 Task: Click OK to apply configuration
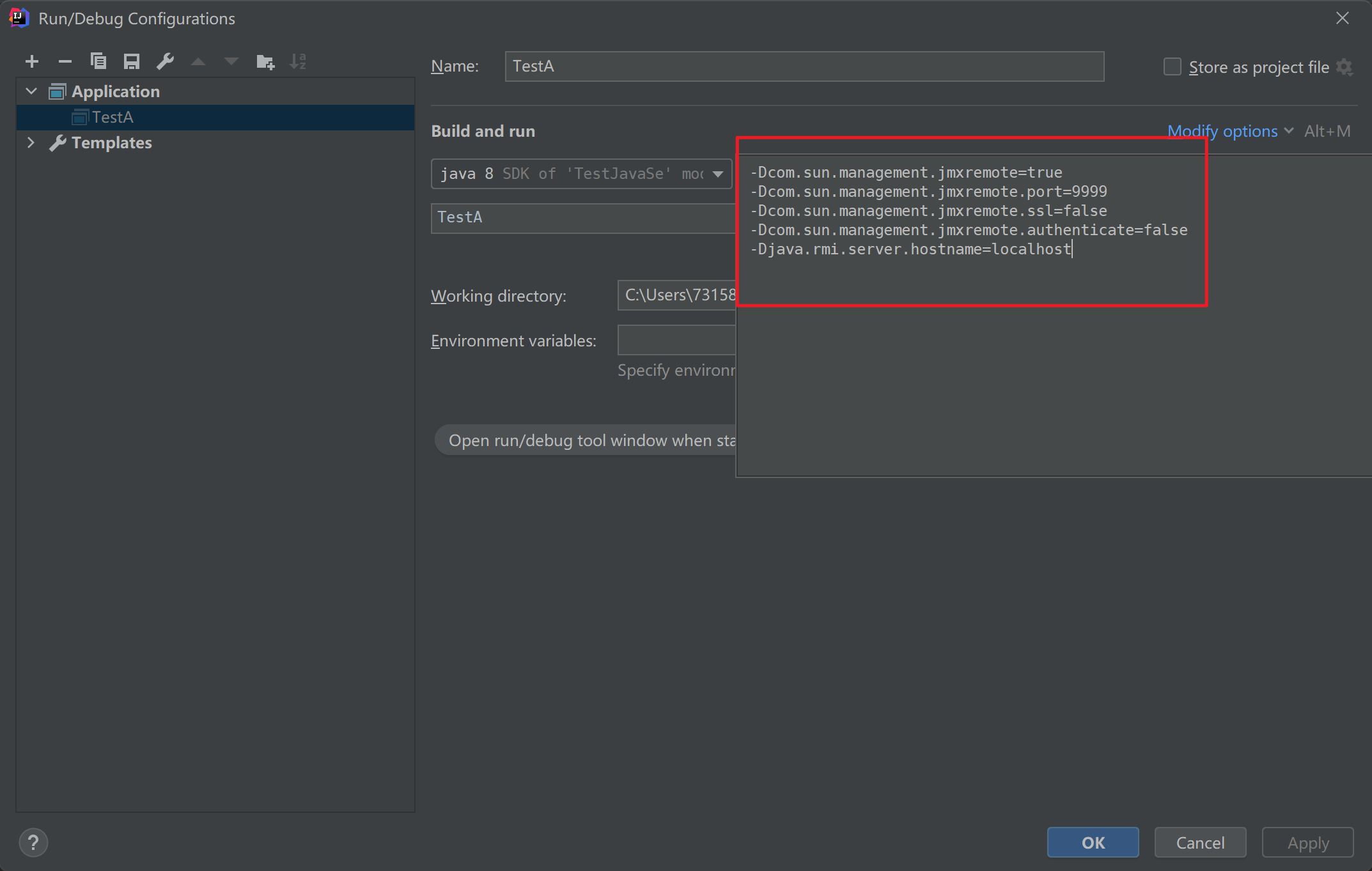[x=1093, y=841]
